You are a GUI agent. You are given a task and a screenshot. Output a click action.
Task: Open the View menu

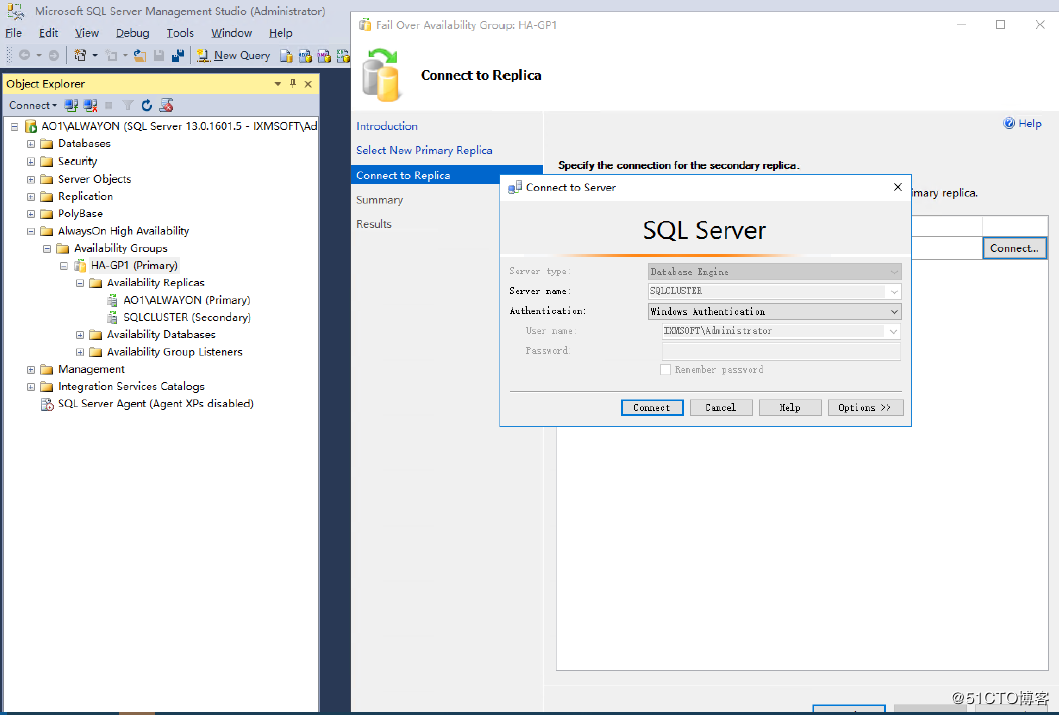click(x=86, y=33)
